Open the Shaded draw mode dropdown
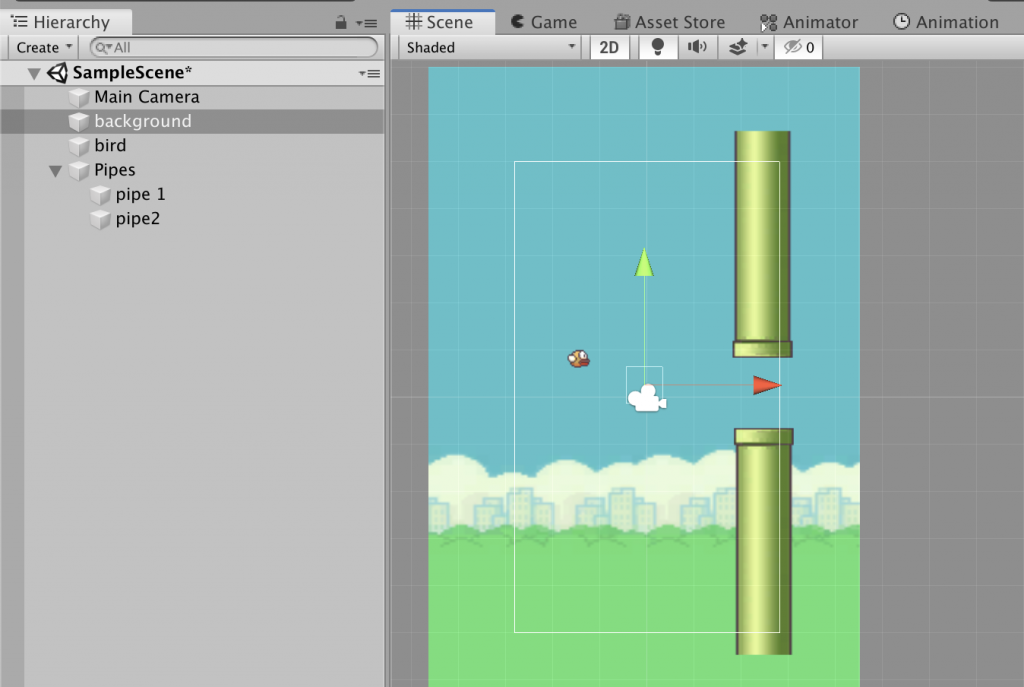 pyautogui.click(x=490, y=47)
